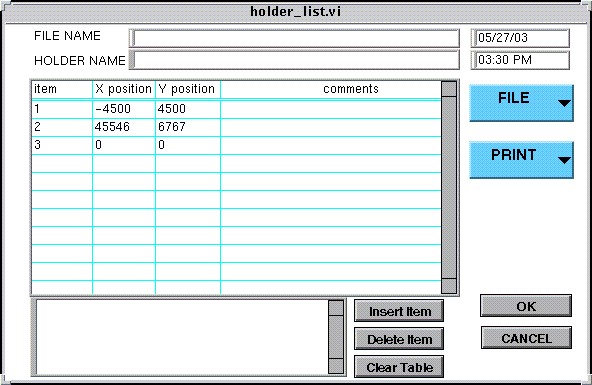Screen dimensions: 592x385
Task: Click the date field 05/27/03
Action: click(520, 38)
